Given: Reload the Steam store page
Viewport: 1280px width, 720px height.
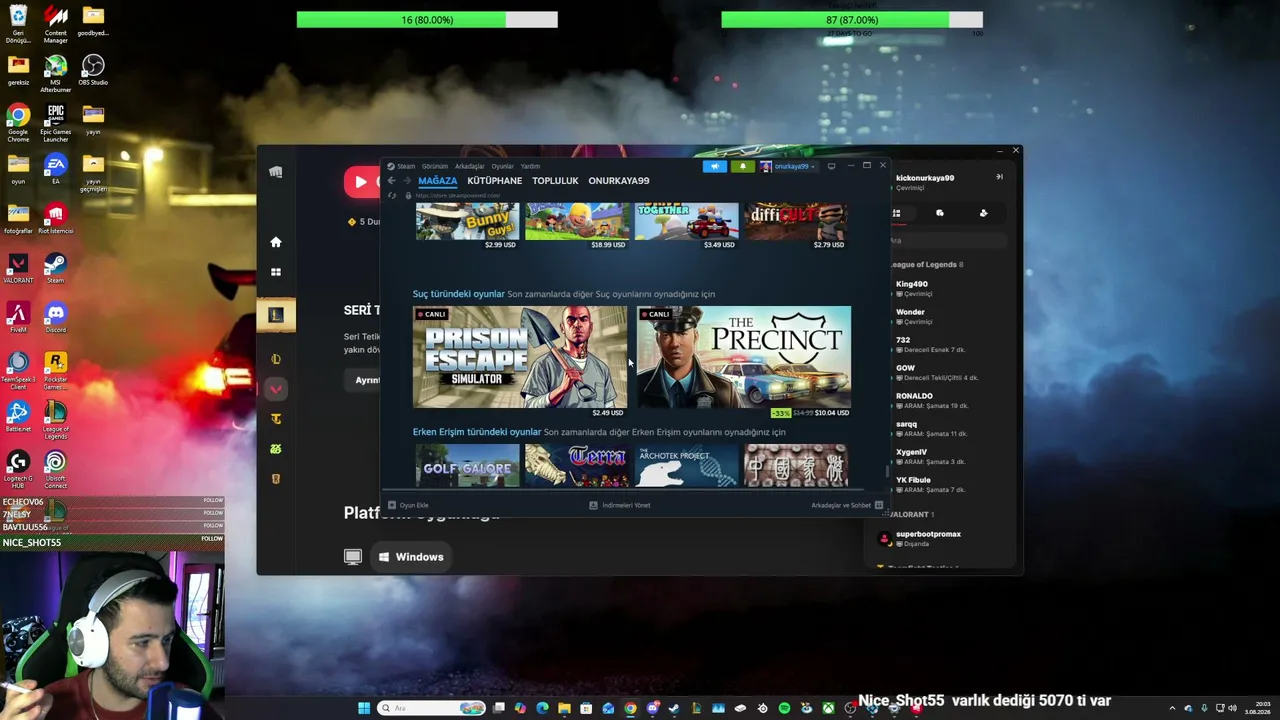Looking at the screenshot, I should tap(392, 196).
